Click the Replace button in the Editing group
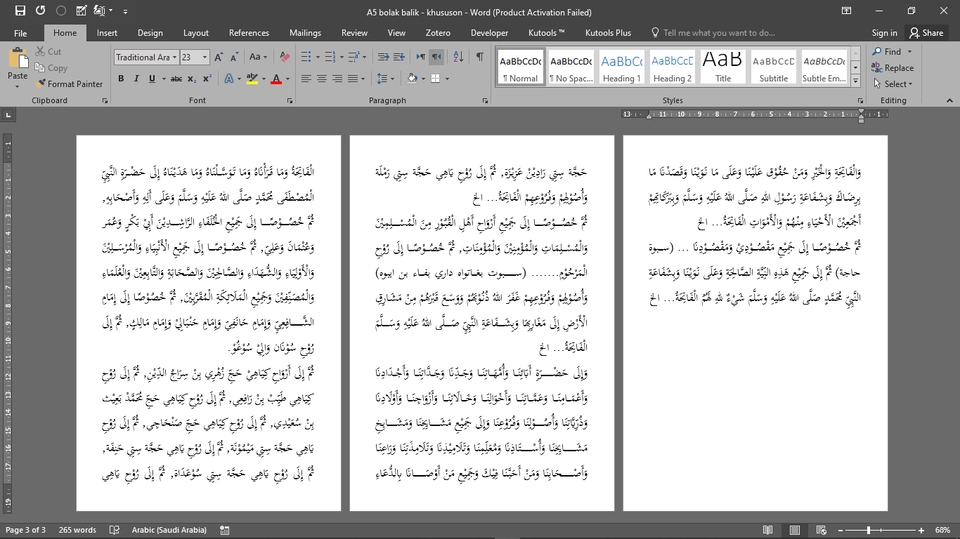 (891, 68)
